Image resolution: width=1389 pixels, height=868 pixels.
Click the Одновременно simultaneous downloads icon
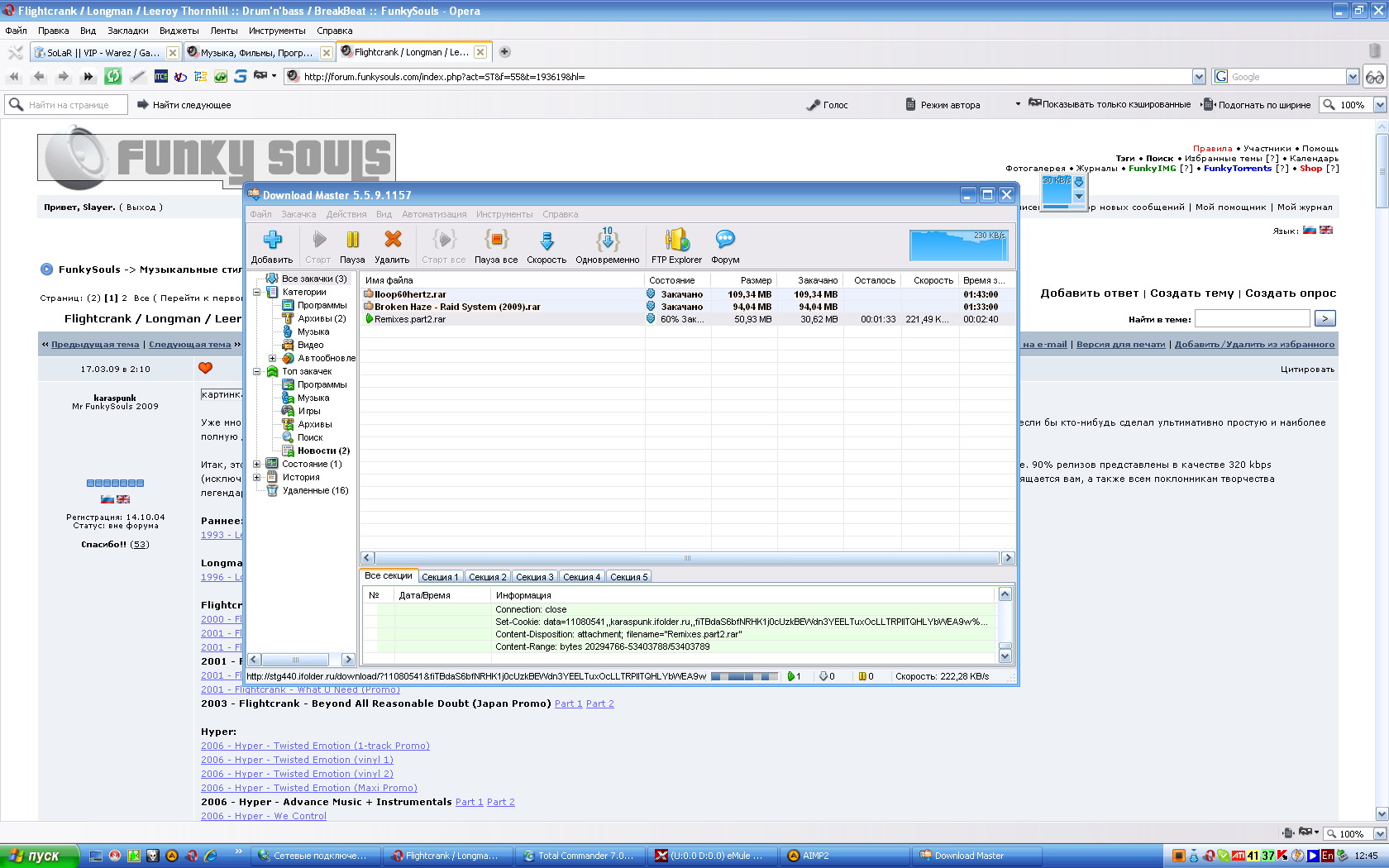(x=608, y=241)
